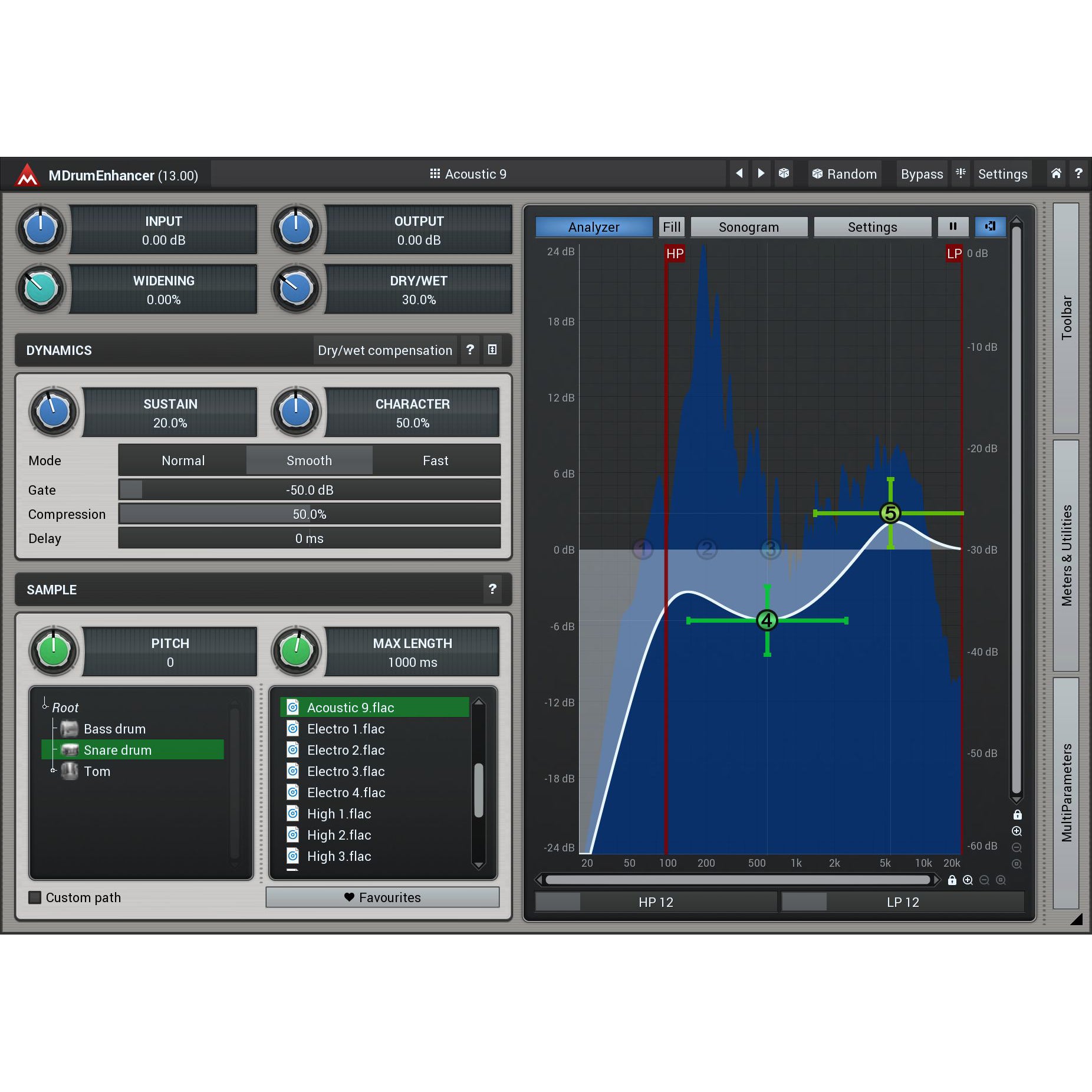The width and height of the screenshot is (1092, 1092).
Task: Click the A/B channel icon next to Bypass
Action: pyautogui.click(x=961, y=174)
